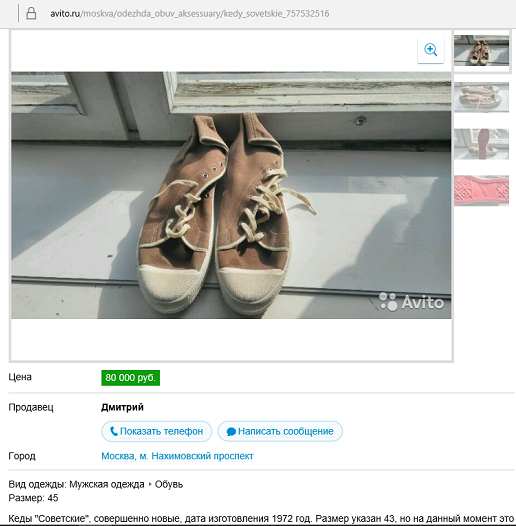Click the padlock site security icon
Viewport: 516px width, 526px height.
[x=31, y=14]
